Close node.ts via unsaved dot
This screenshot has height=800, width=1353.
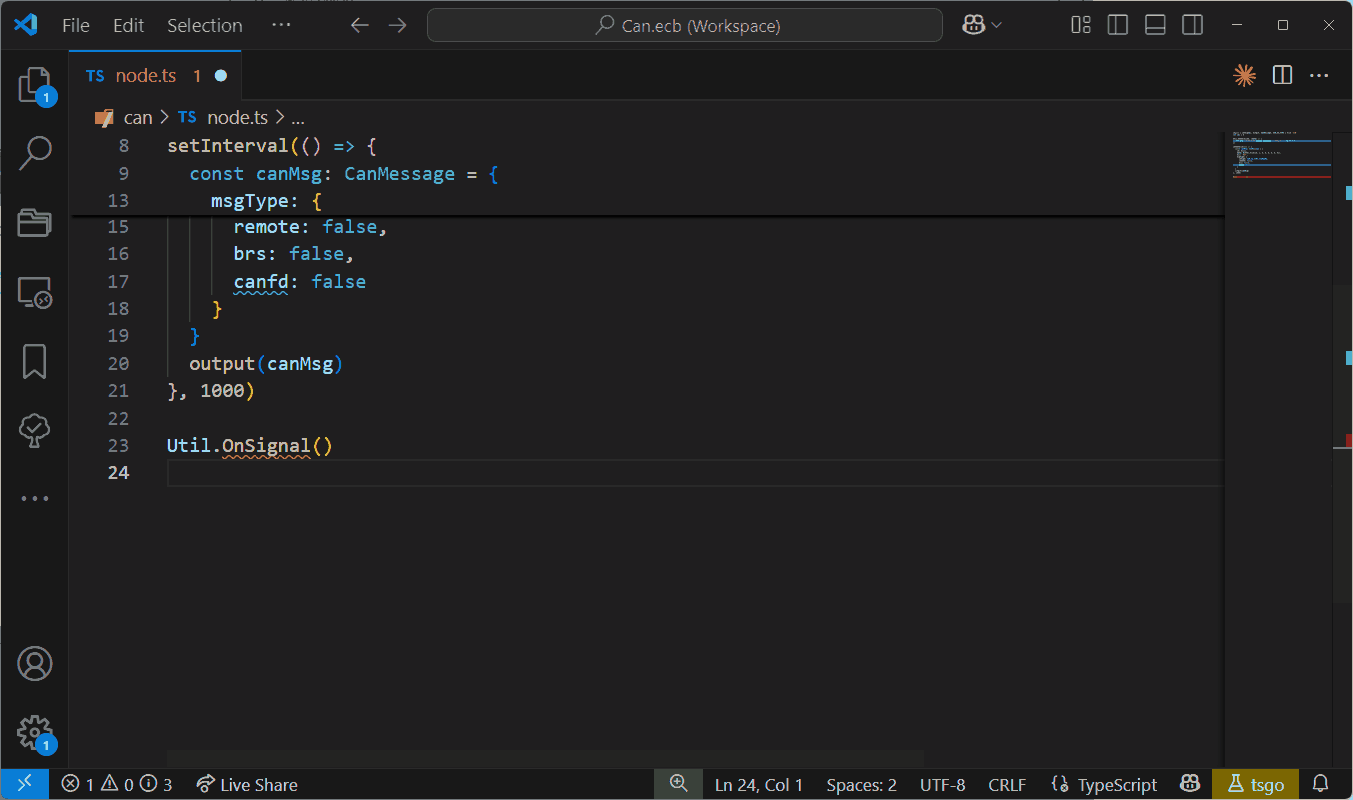[x=221, y=75]
